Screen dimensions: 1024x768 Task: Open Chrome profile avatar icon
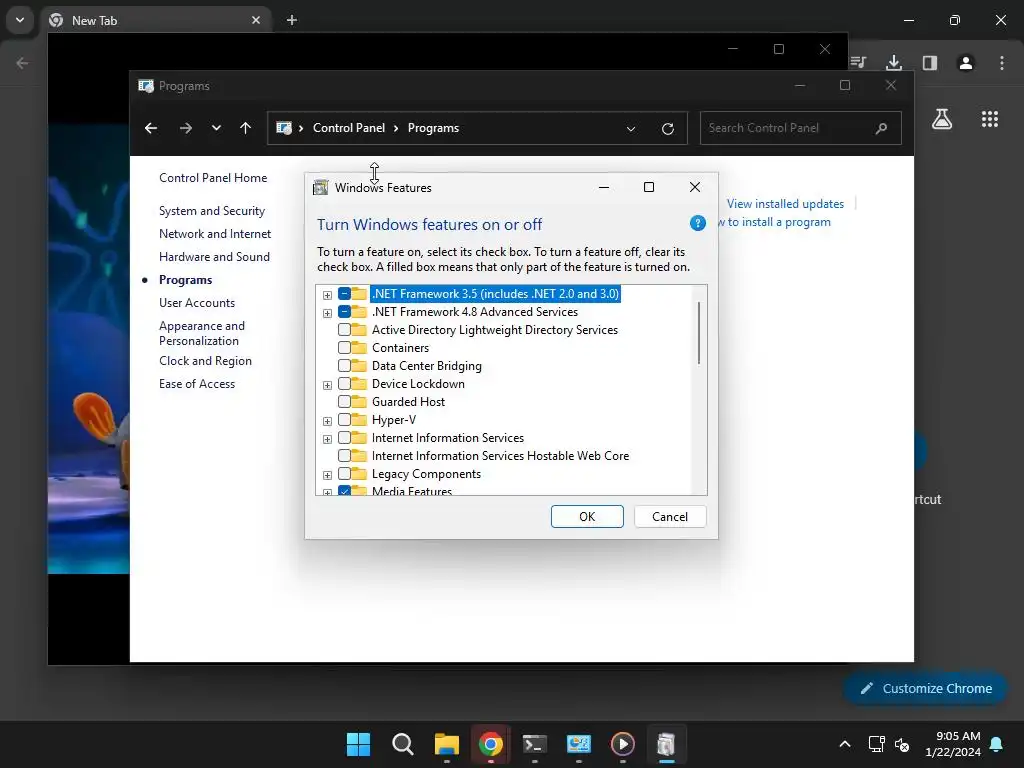965,63
